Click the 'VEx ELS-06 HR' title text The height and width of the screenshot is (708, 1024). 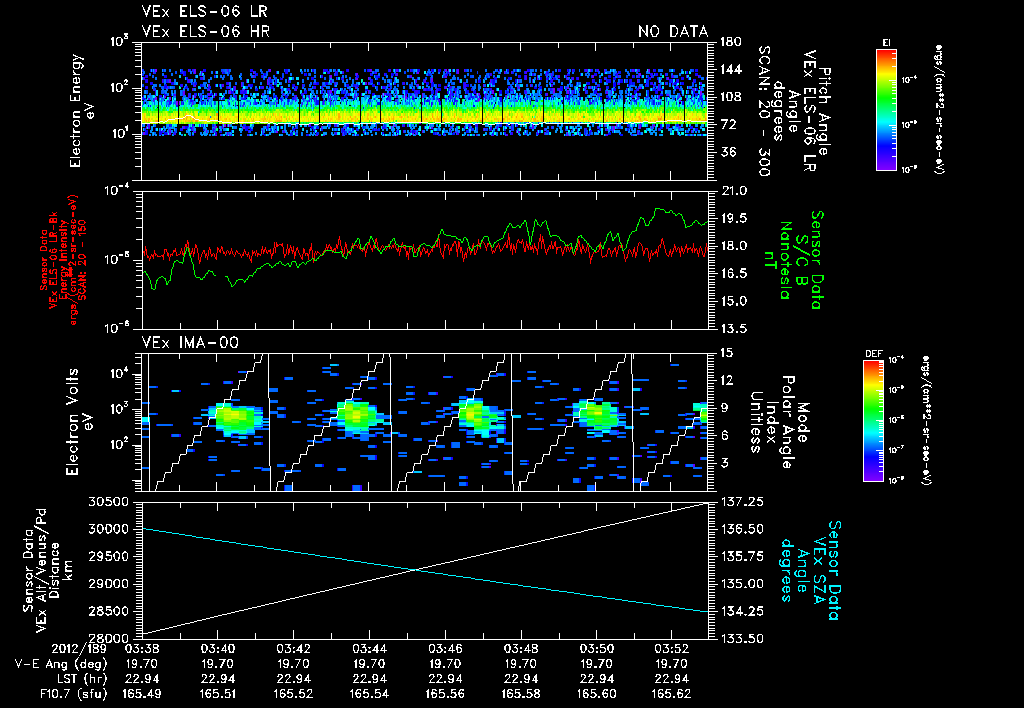(x=206, y=31)
